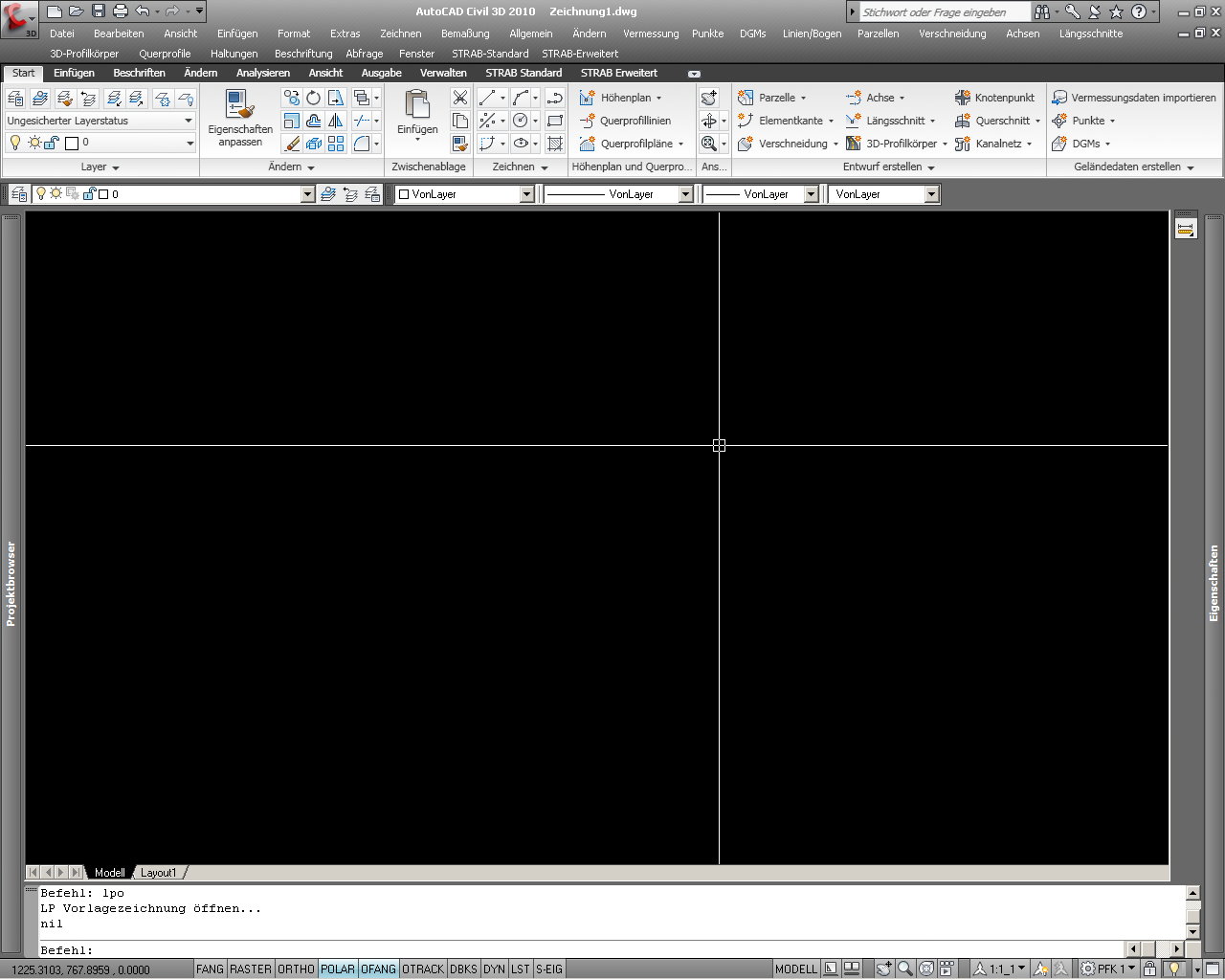Toggle ORTHO mode
Screen dimensions: 1225x980
pyautogui.click(x=296, y=969)
